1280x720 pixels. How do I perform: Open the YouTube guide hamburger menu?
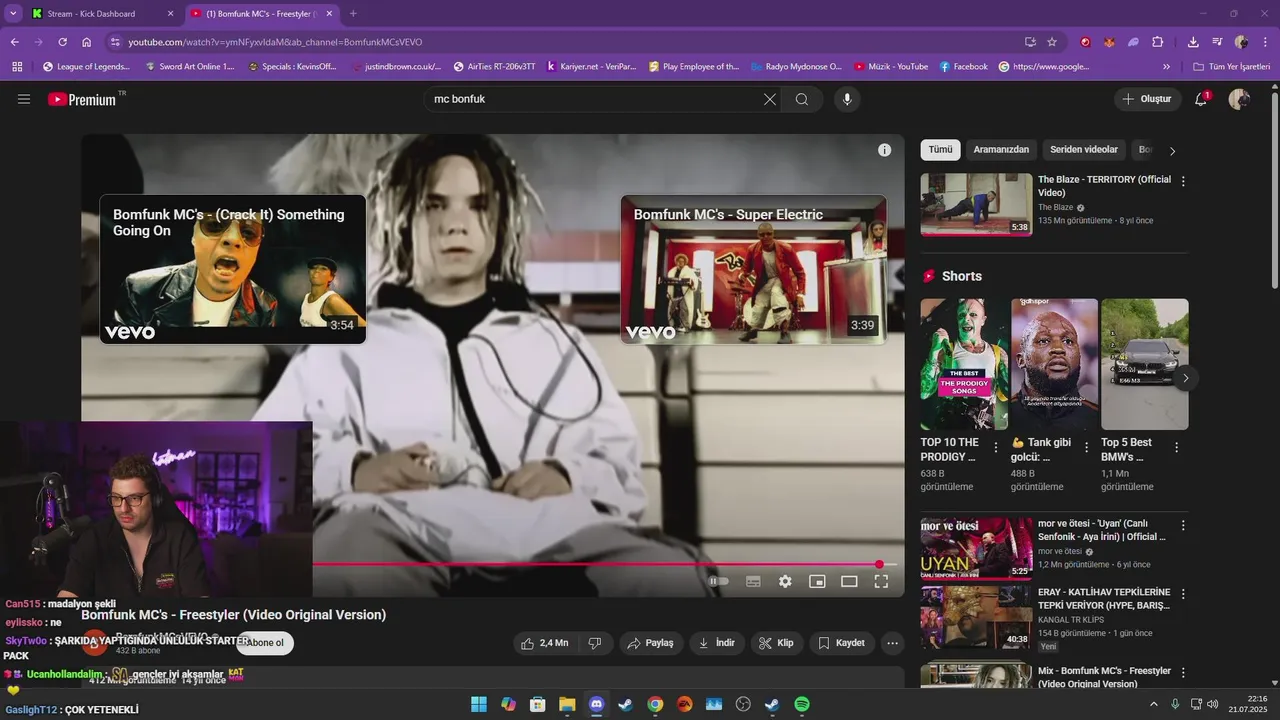(x=24, y=99)
